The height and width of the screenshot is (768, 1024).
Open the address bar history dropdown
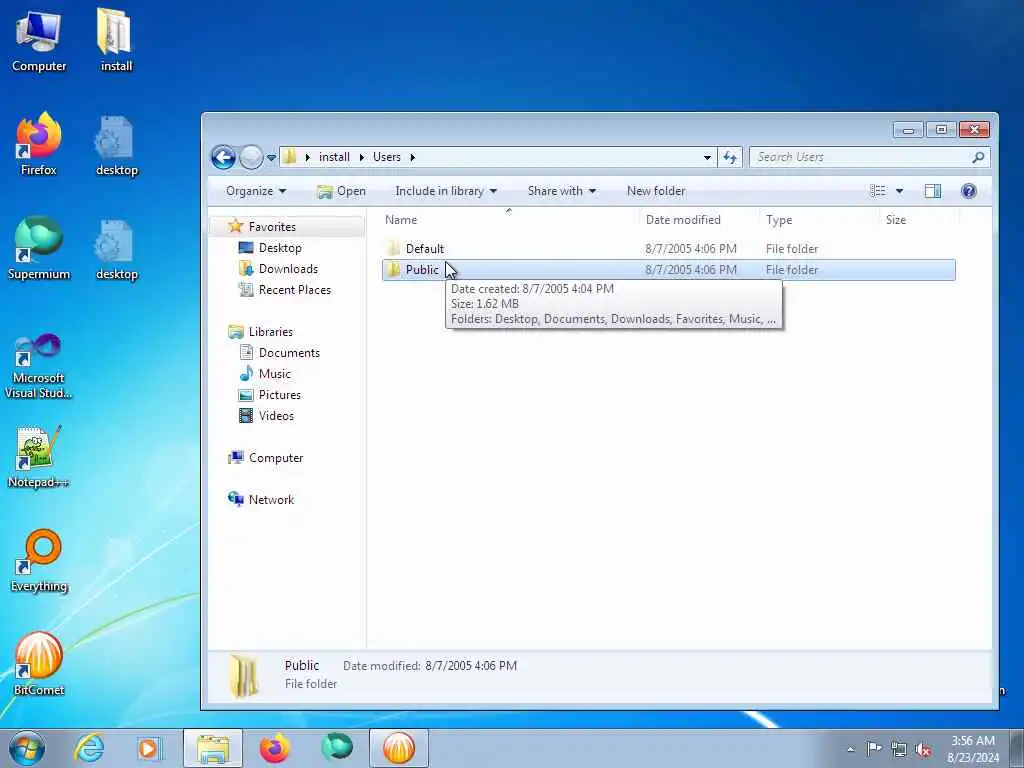coord(707,157)
